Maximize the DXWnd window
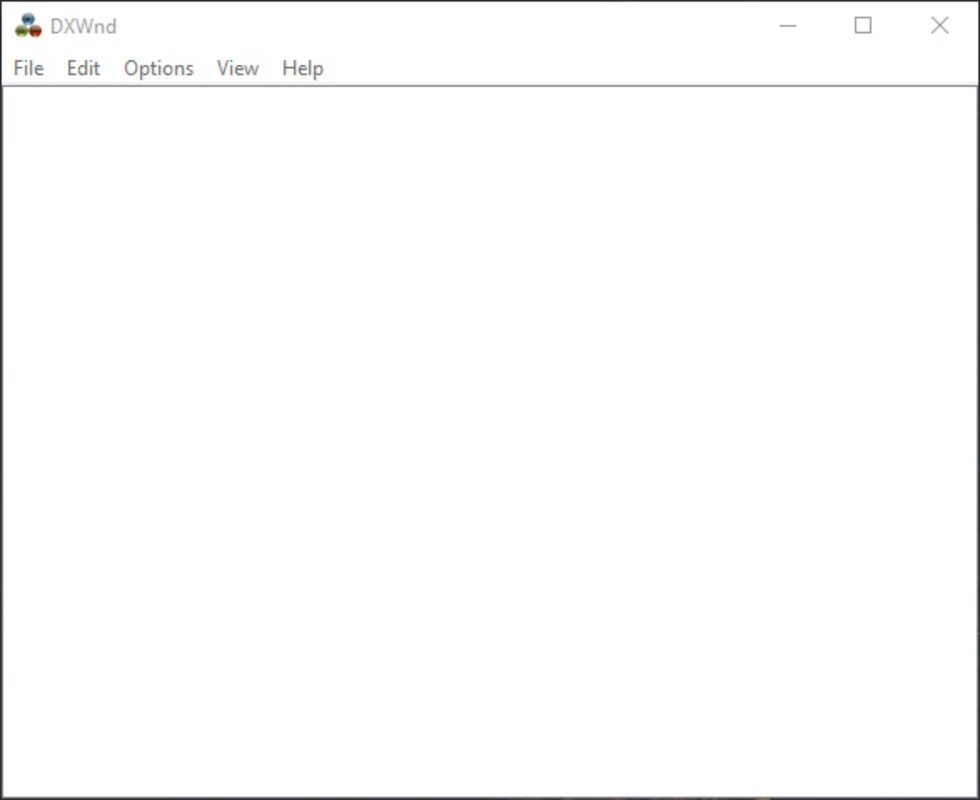The height and width of the screenshot is (800, 980). [863, 26]
